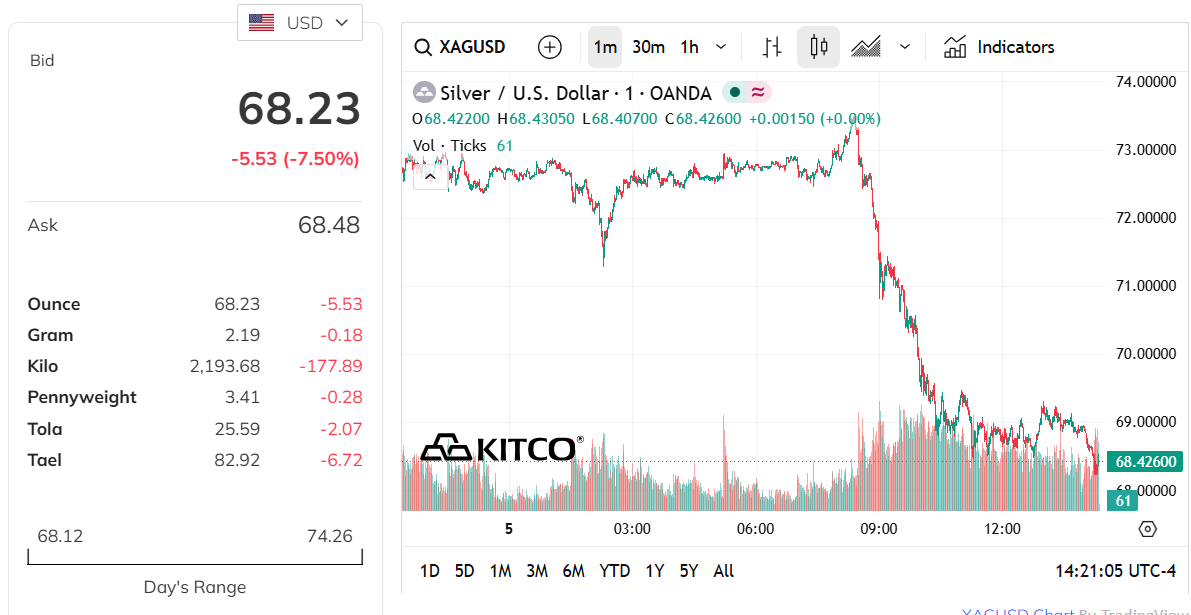Select the bars chart style icon

coord(772,47)
